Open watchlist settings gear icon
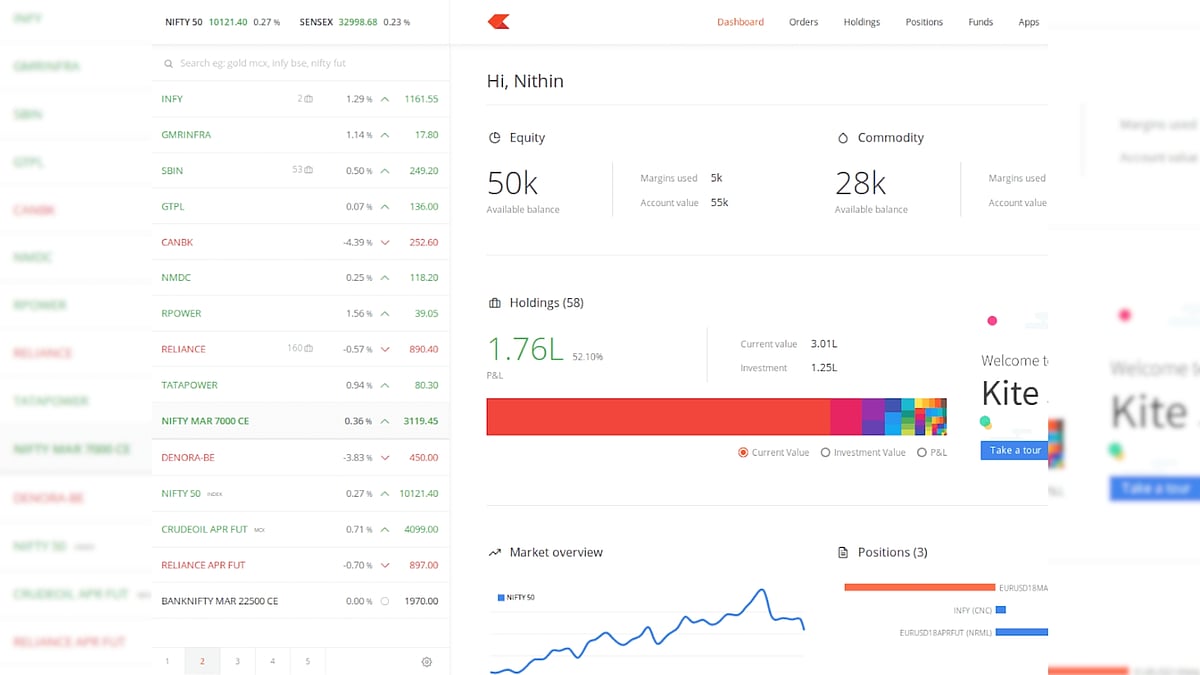The width and height of the screenshot is (1200, 675). tap(427, 662)
